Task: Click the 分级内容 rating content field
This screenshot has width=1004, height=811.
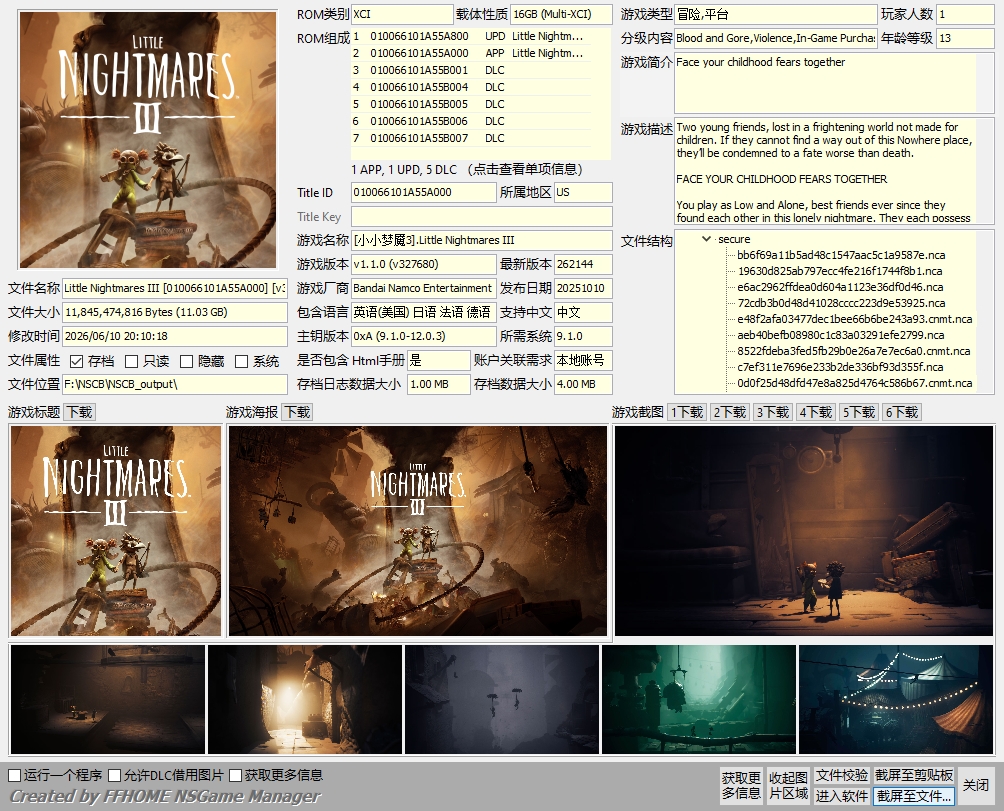Action: tap(775, 38)
